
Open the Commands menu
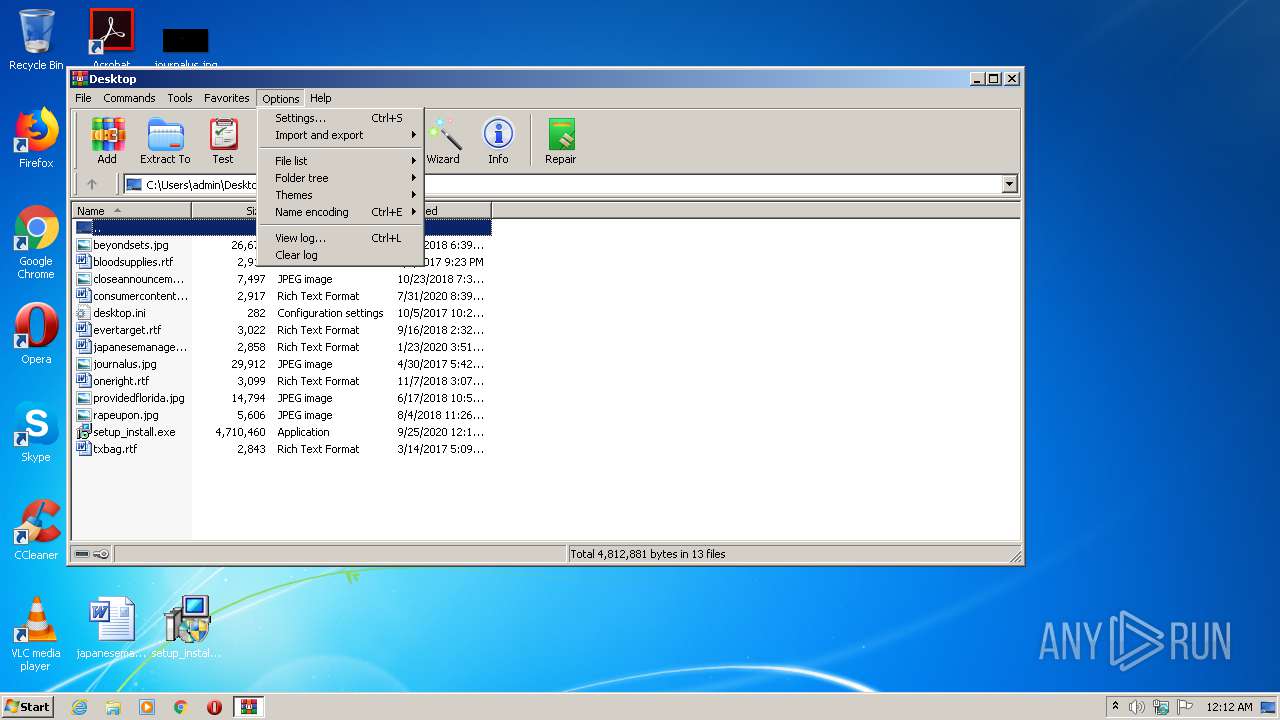tap(129, 98)
